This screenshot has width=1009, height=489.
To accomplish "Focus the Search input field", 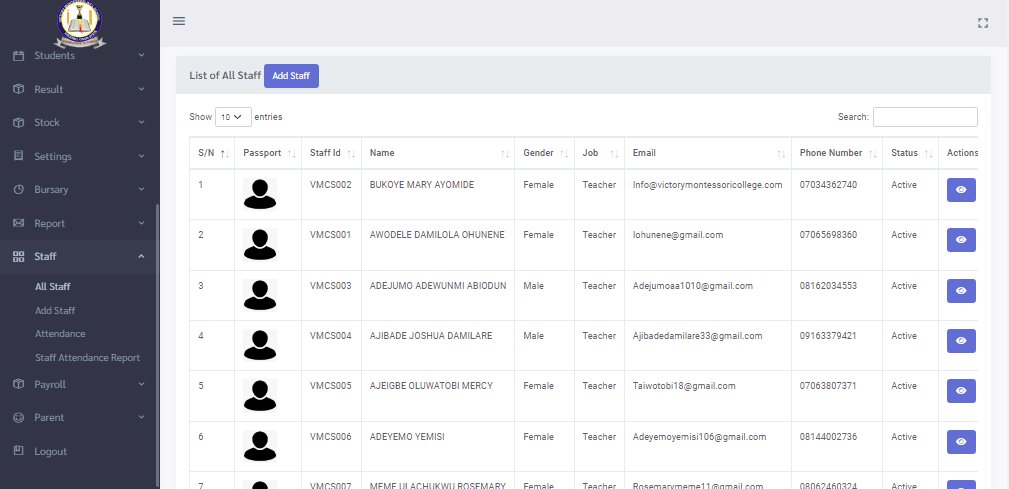I will pyautogui.click(x=925, y=117).
